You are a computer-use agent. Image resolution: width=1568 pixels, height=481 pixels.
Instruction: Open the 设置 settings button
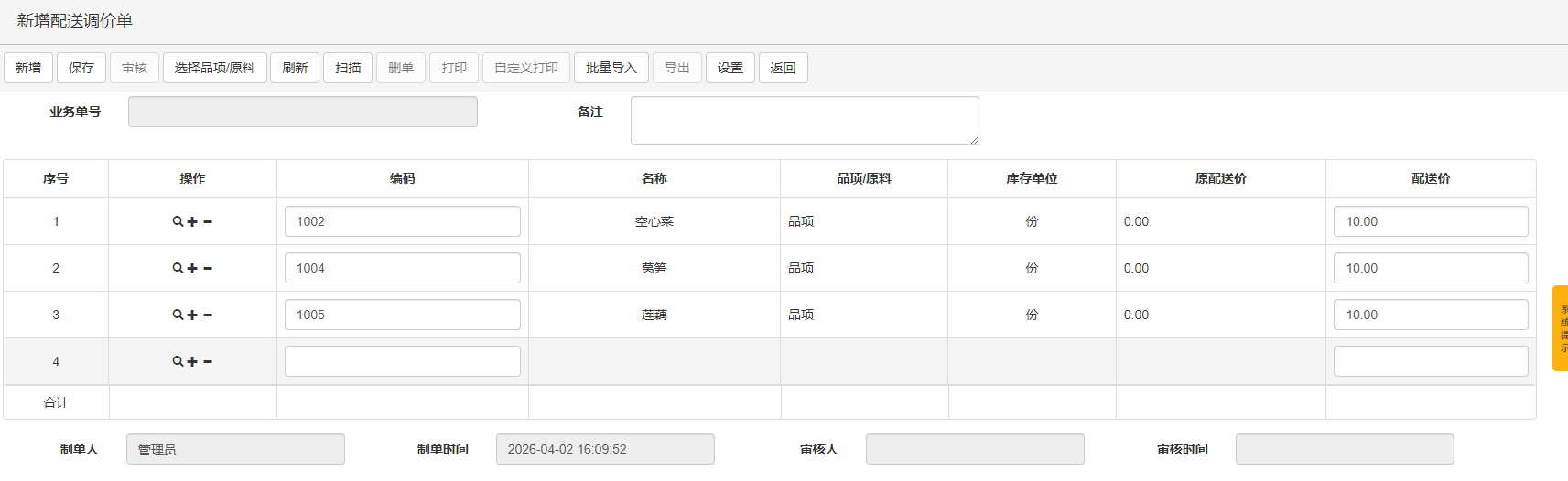(x=730, y=68)
